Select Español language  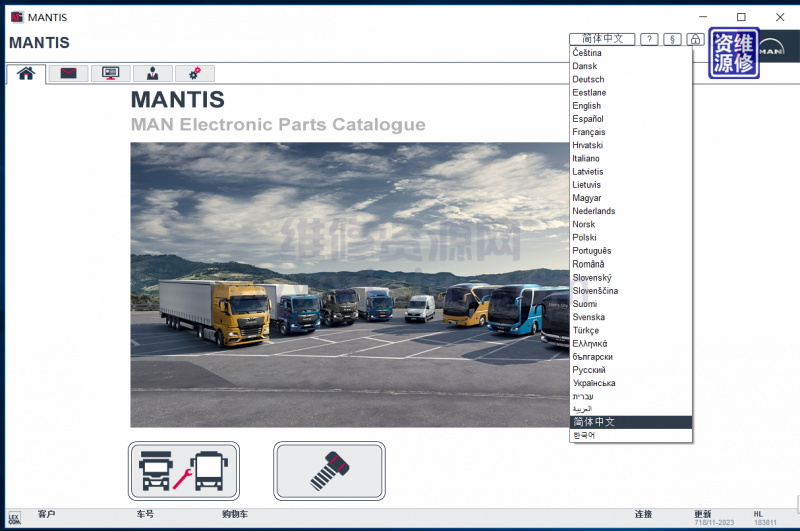631,119
